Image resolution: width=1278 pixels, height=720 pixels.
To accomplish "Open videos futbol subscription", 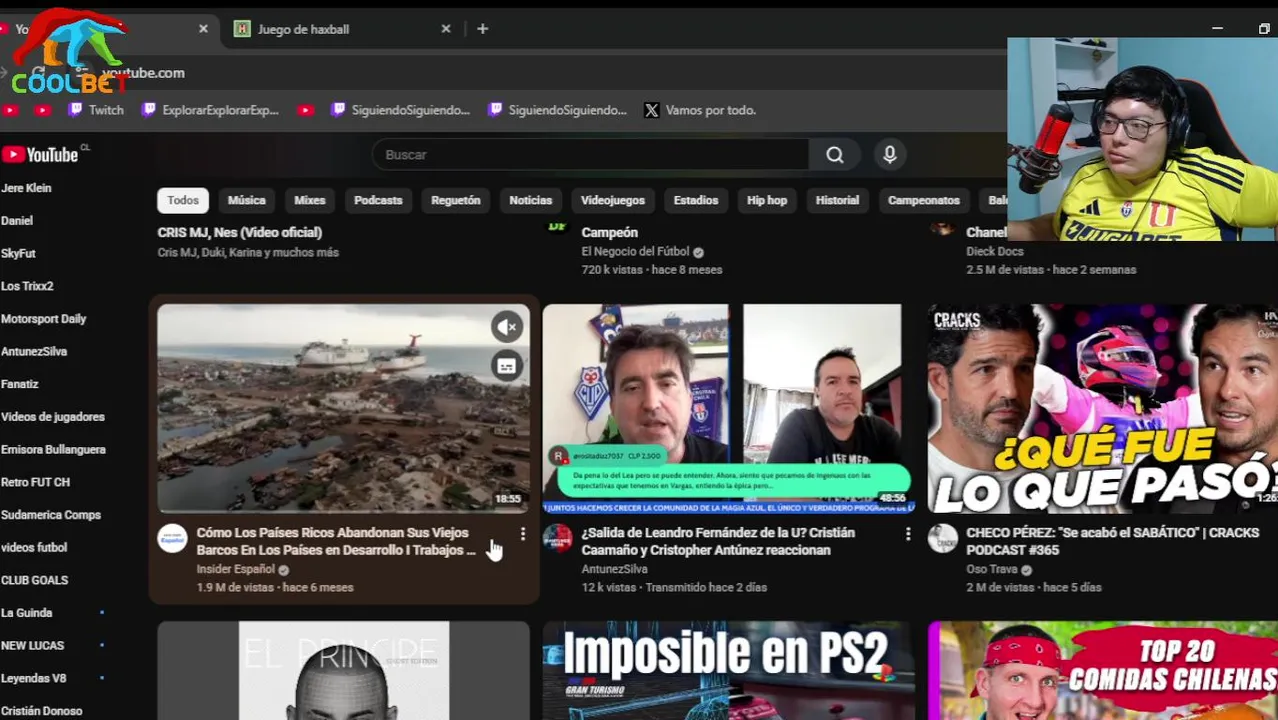I will coord(34,548).
